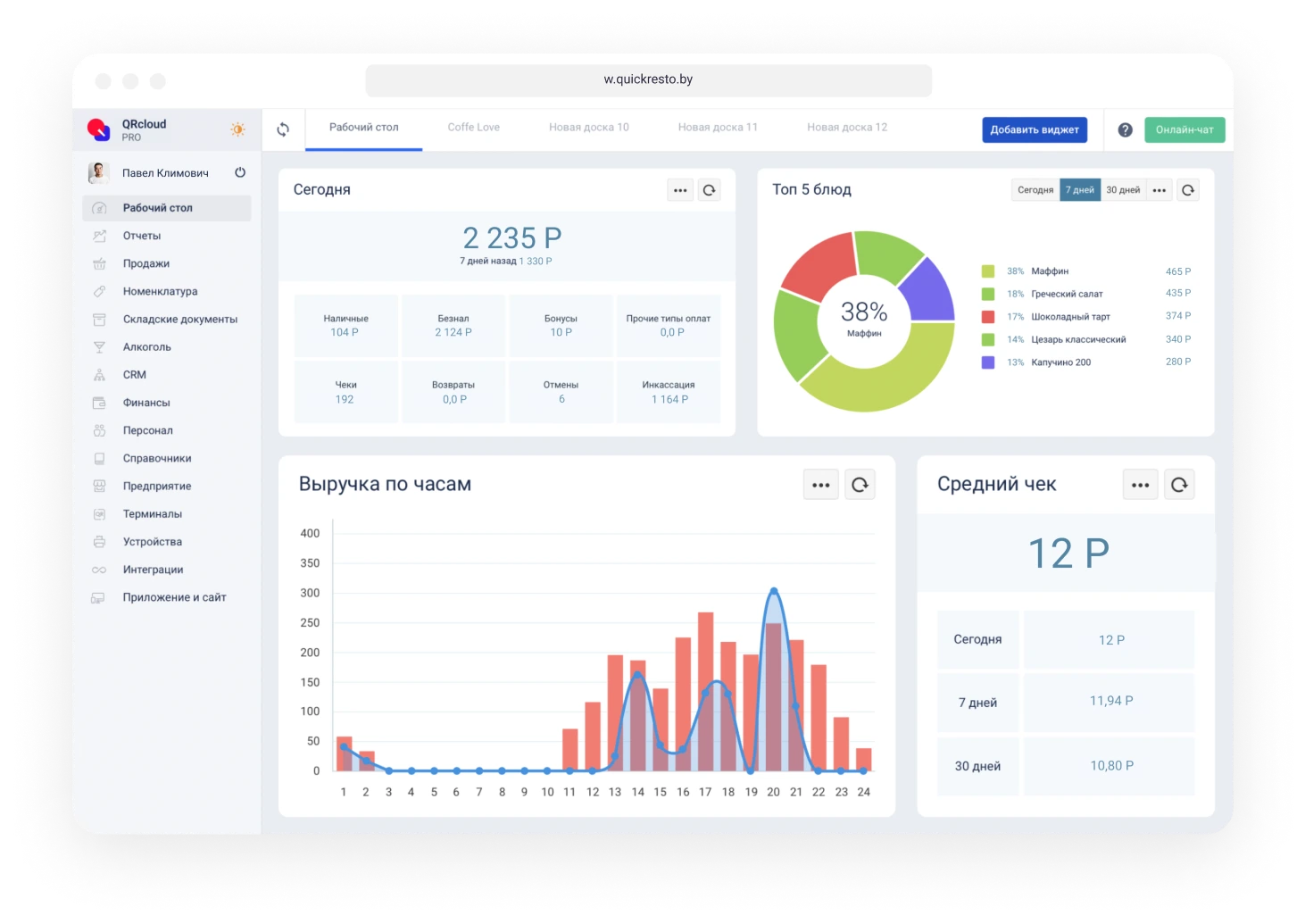The height and width of the screenshot is (924, 1305).
Task: Toggle the sun theme icon
Action: (x=237, y=129)
